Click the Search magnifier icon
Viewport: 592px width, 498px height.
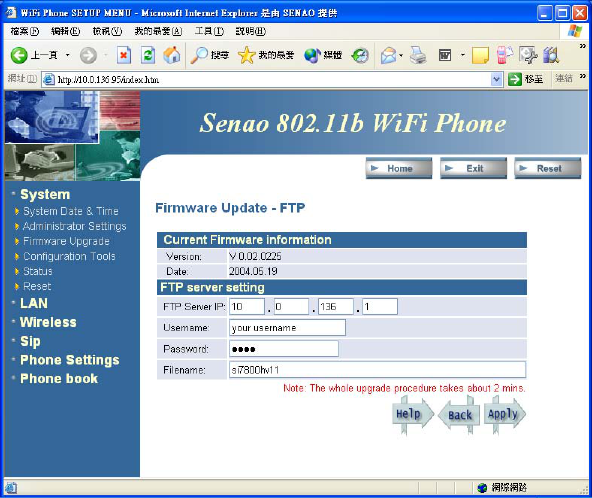pos(199,56)
